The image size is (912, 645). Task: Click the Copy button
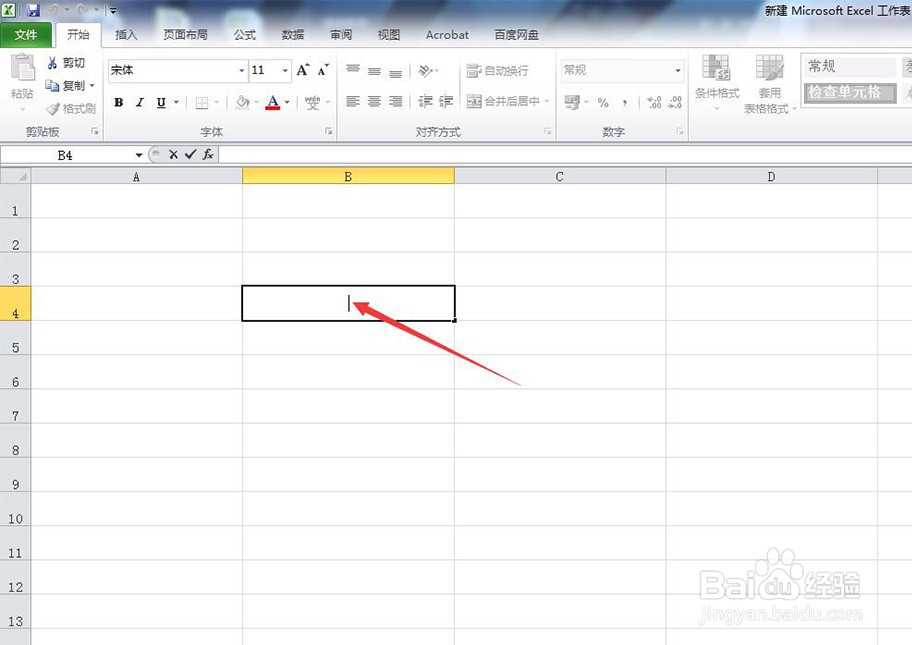[65, 85]
